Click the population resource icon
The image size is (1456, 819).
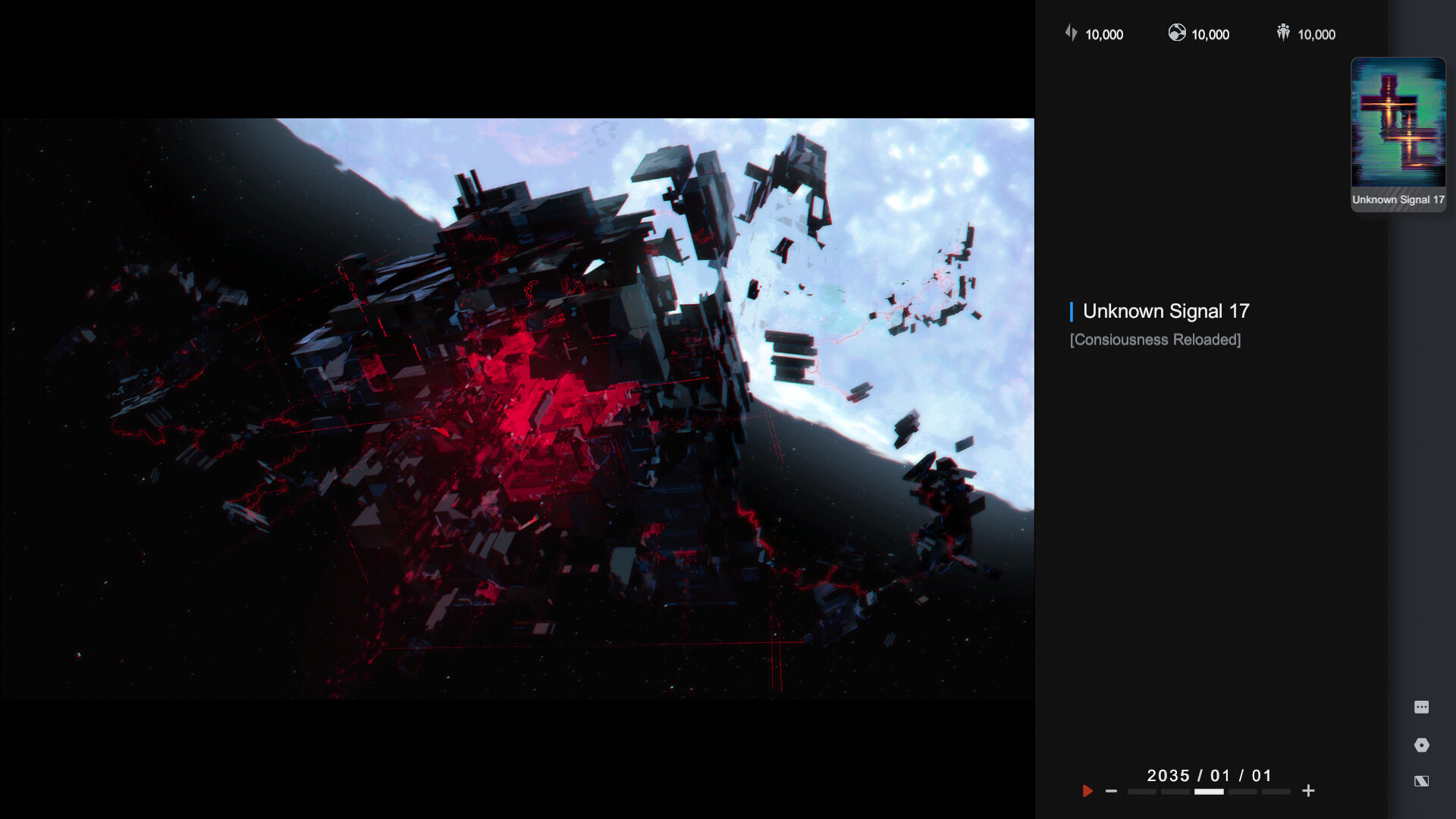(1283, 33)
